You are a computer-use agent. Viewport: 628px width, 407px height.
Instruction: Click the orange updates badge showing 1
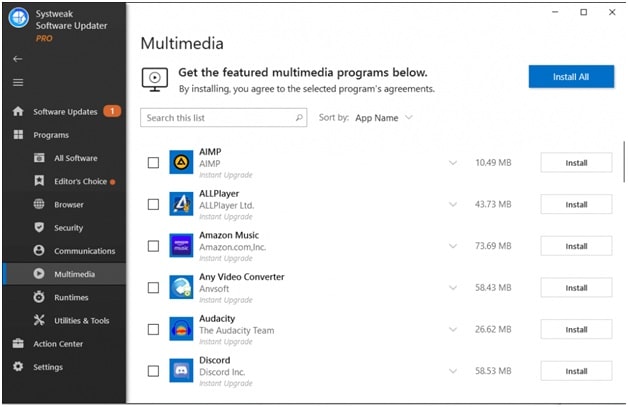(112, 111)
